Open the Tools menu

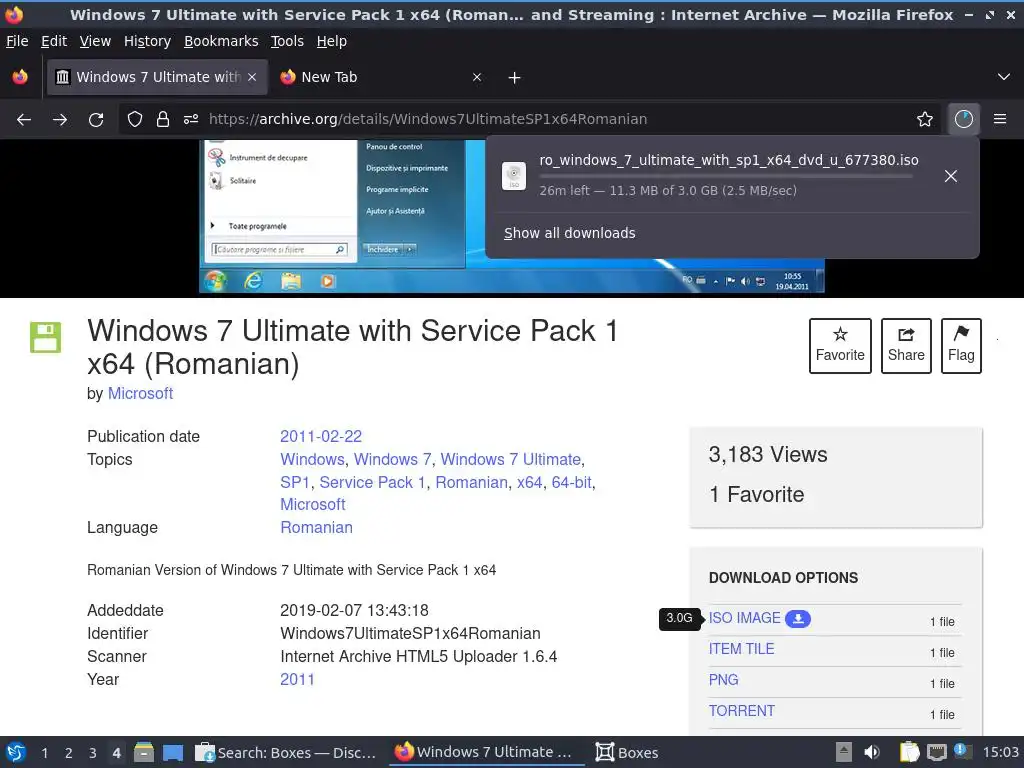[287, 41]
